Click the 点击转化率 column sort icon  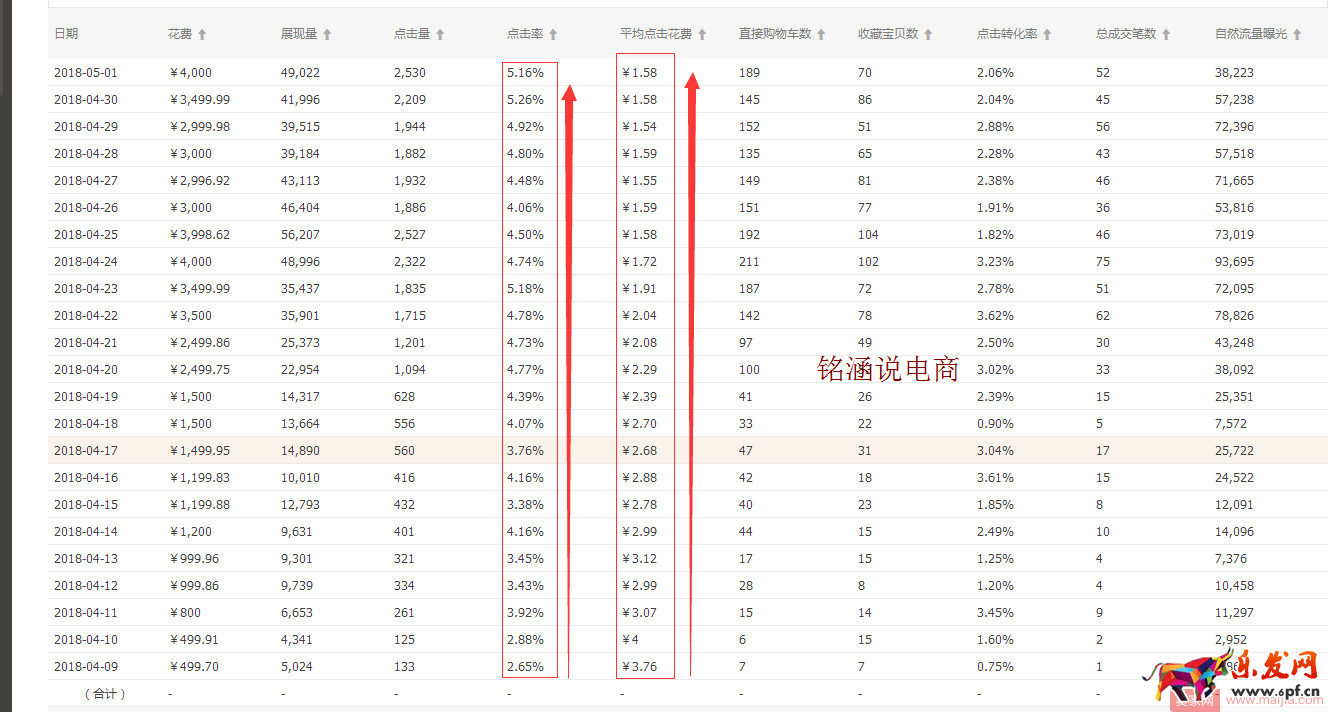[x=1046, y=33]
